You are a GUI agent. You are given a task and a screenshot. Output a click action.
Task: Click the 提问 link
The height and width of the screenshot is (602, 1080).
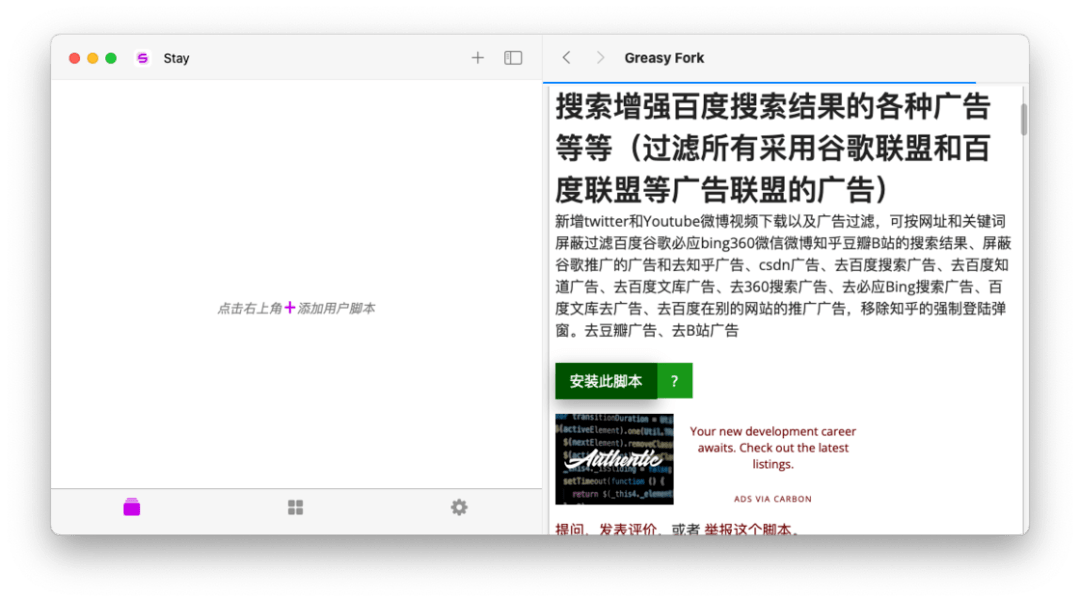click(x=570, y=529)
